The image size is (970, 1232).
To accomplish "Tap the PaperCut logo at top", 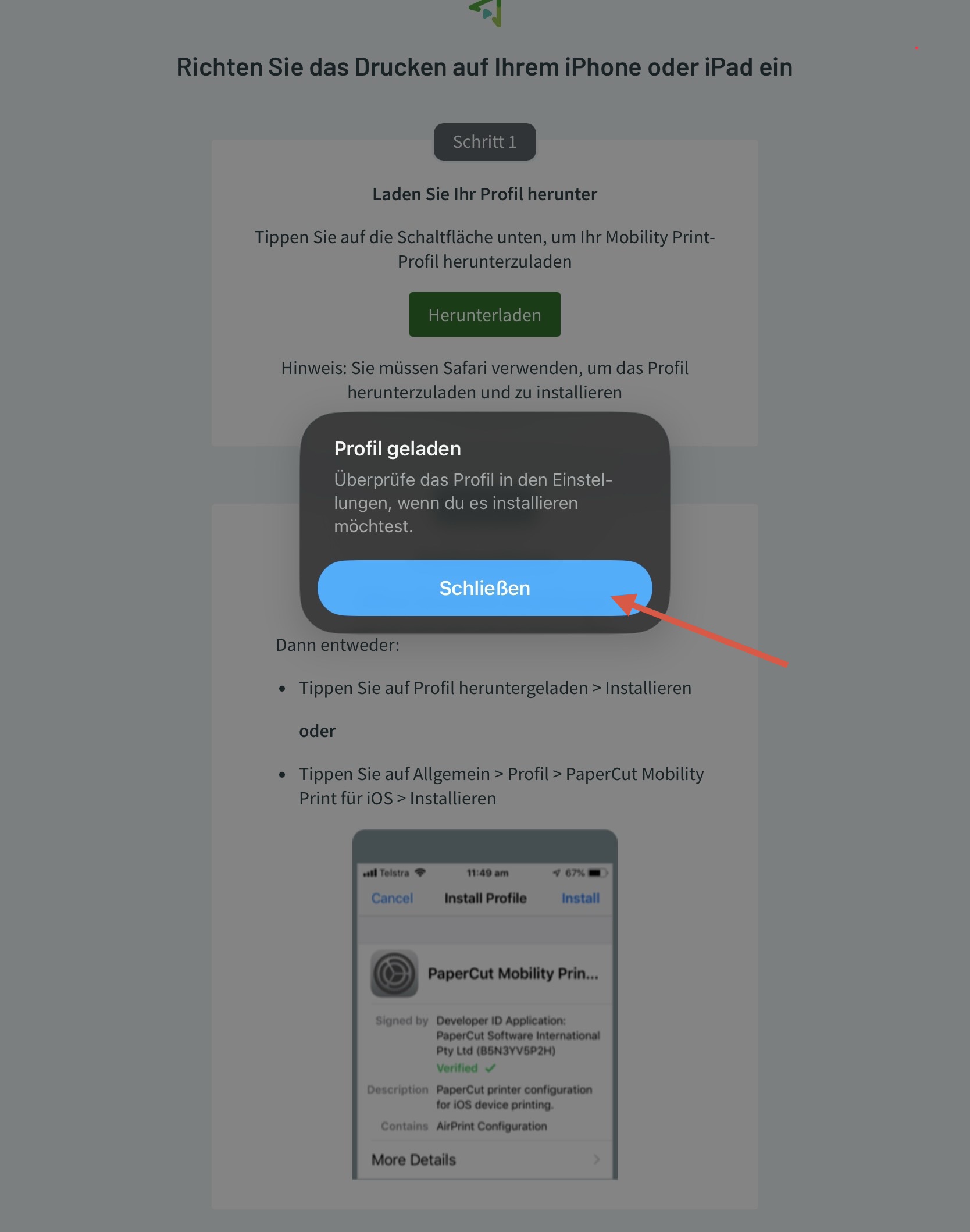I will 486,12.
